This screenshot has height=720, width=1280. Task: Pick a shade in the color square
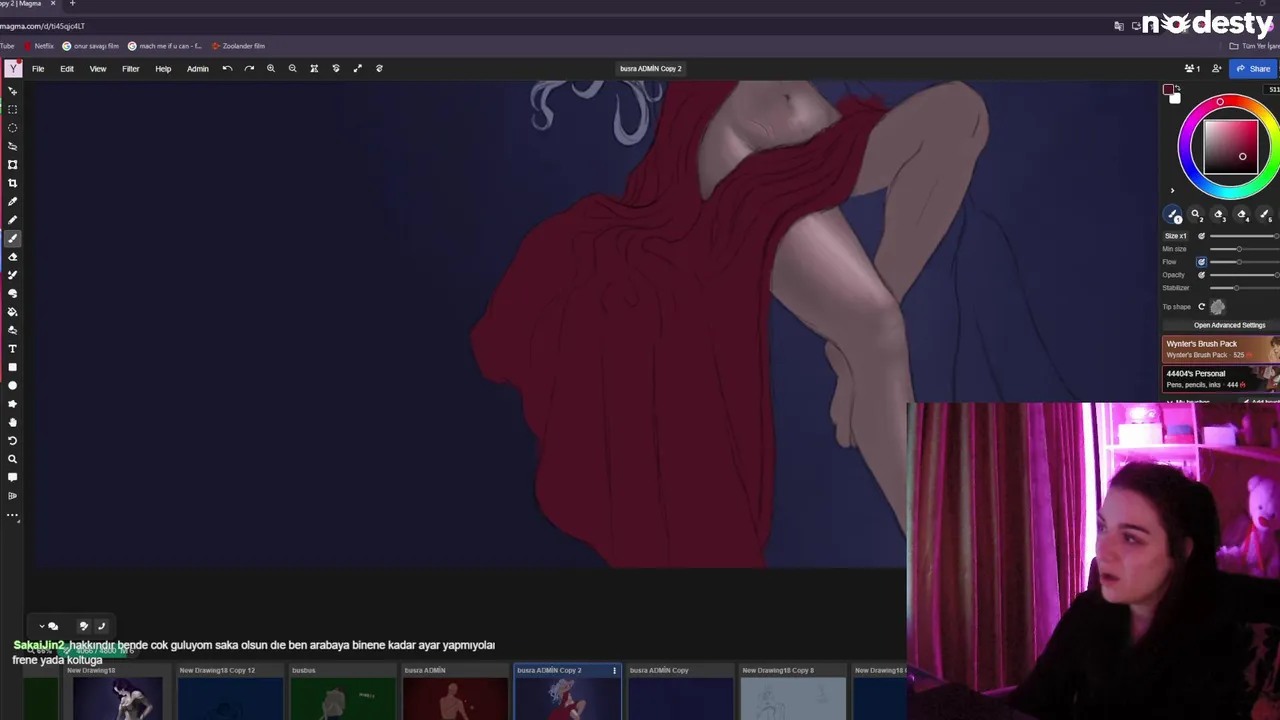tap(1230, 148)
